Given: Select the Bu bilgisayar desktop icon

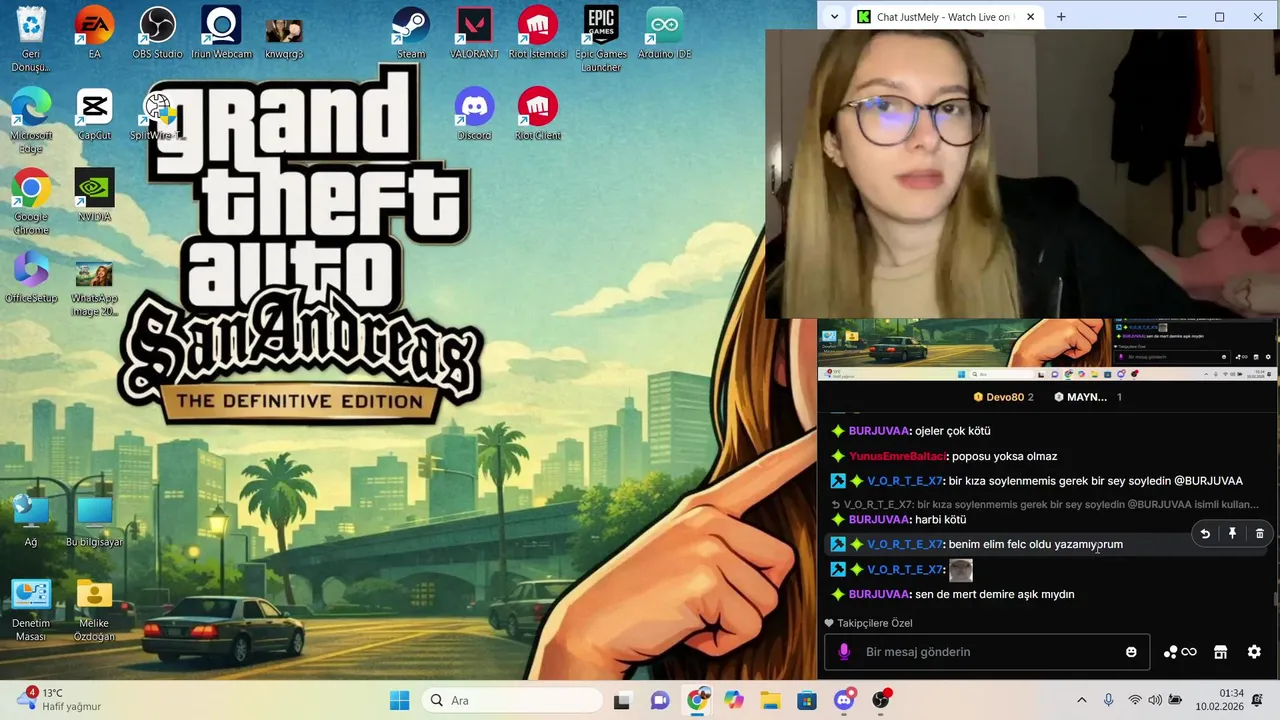Looking at the screenshot, I should 94,521.
